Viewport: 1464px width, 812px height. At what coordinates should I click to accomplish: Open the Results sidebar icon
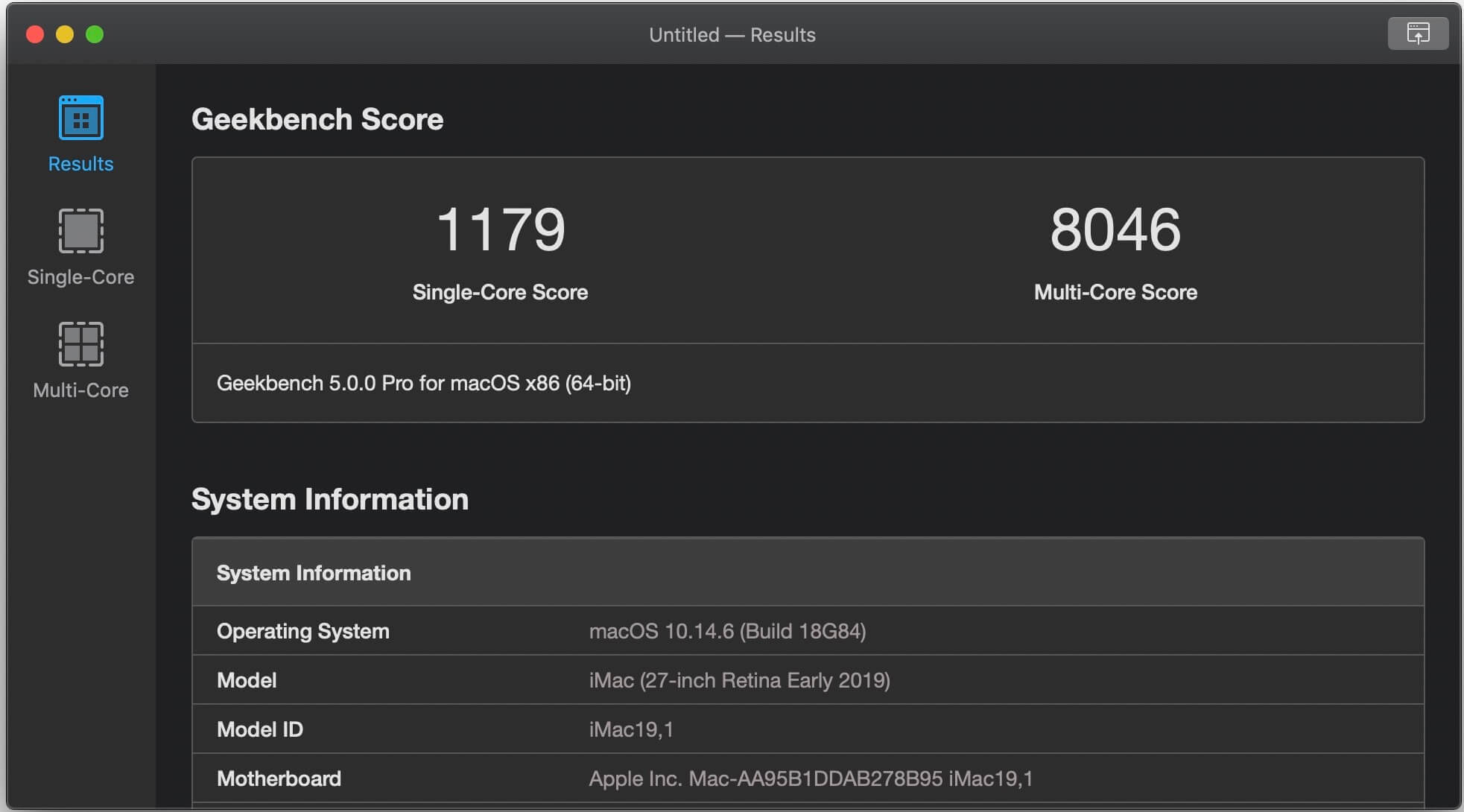point(80,118)
